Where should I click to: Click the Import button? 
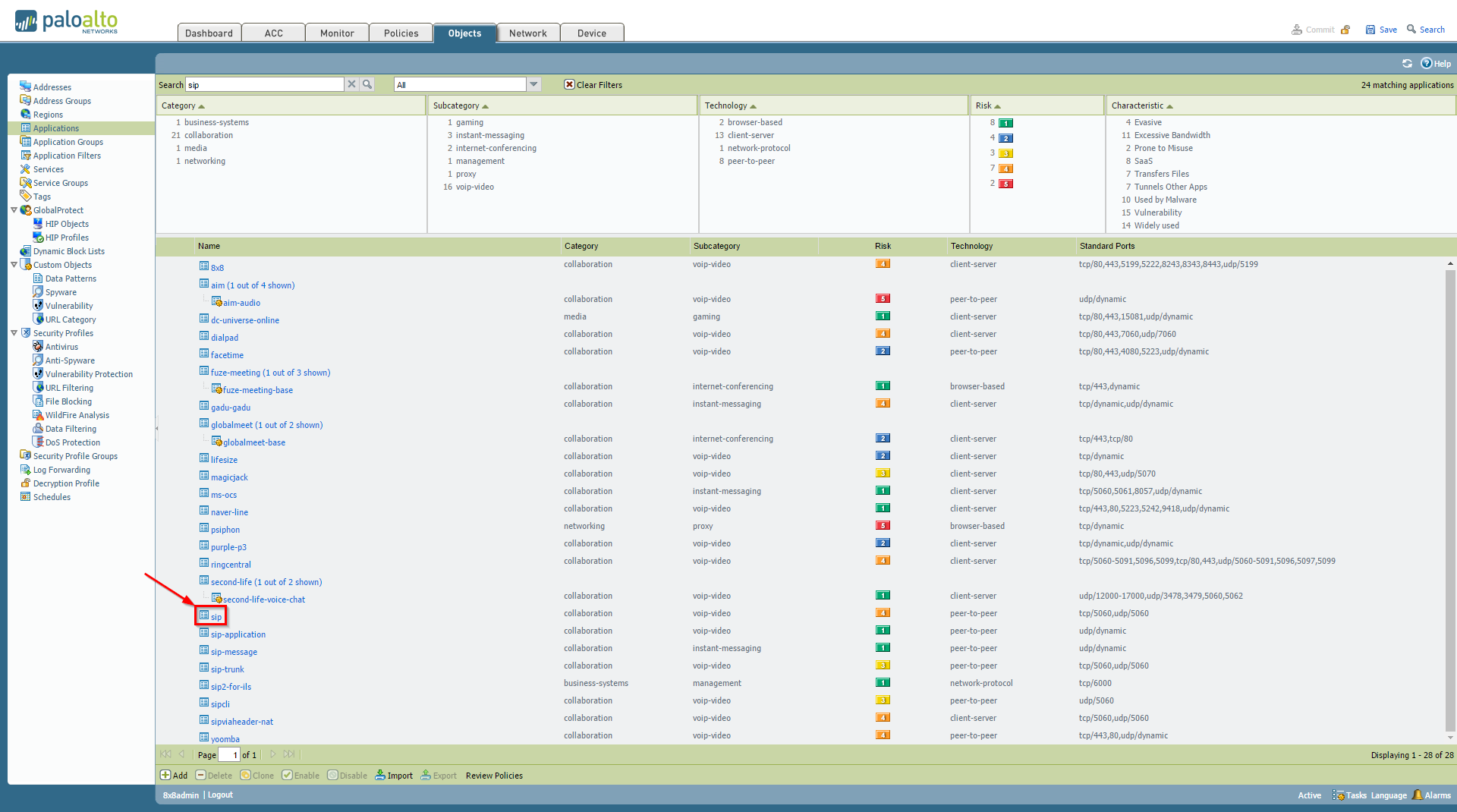[394, 776]
